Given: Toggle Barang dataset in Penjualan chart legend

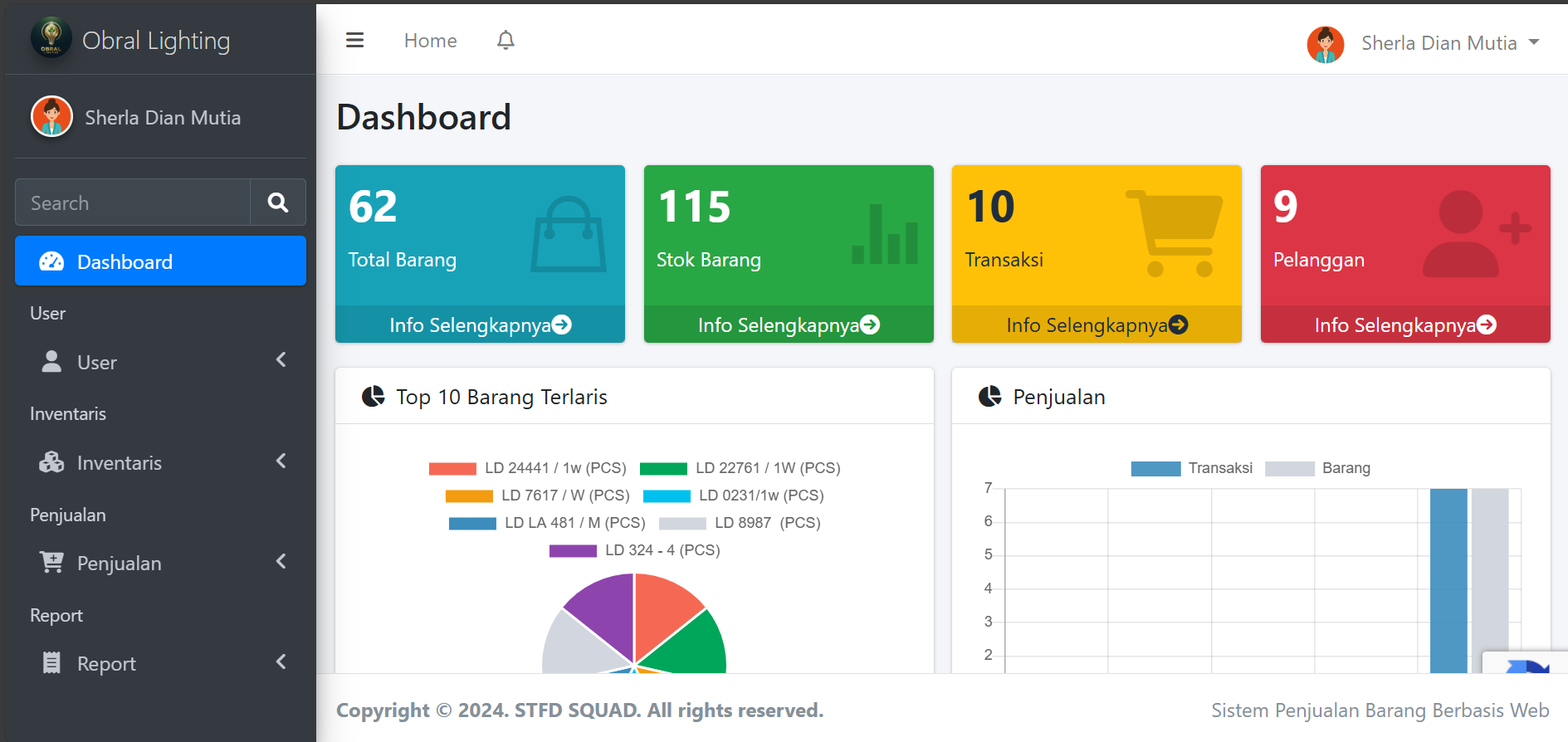Looking at the screenshot, I should coord(1317,468).
